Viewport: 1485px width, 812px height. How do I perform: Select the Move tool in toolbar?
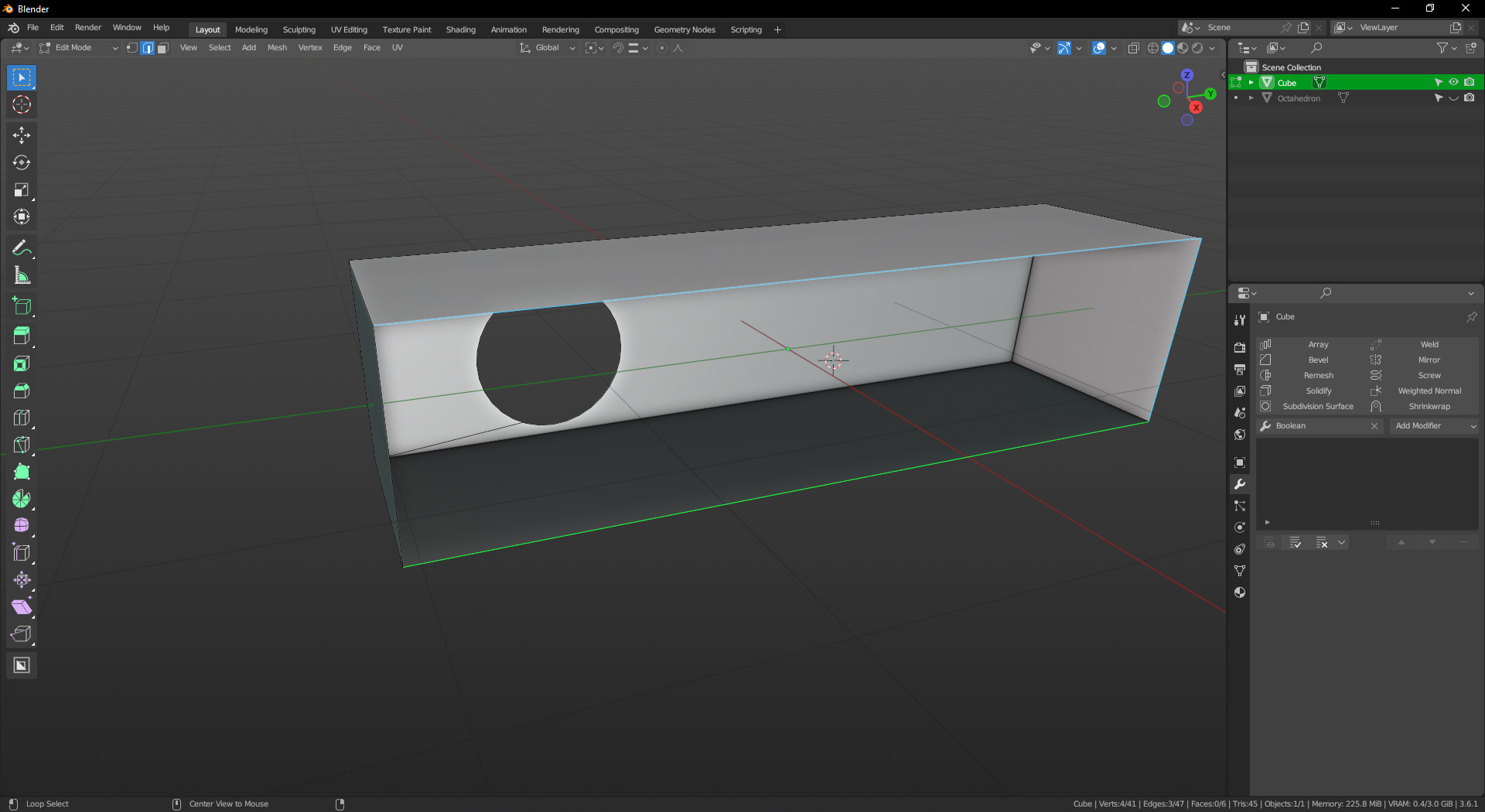22,135
